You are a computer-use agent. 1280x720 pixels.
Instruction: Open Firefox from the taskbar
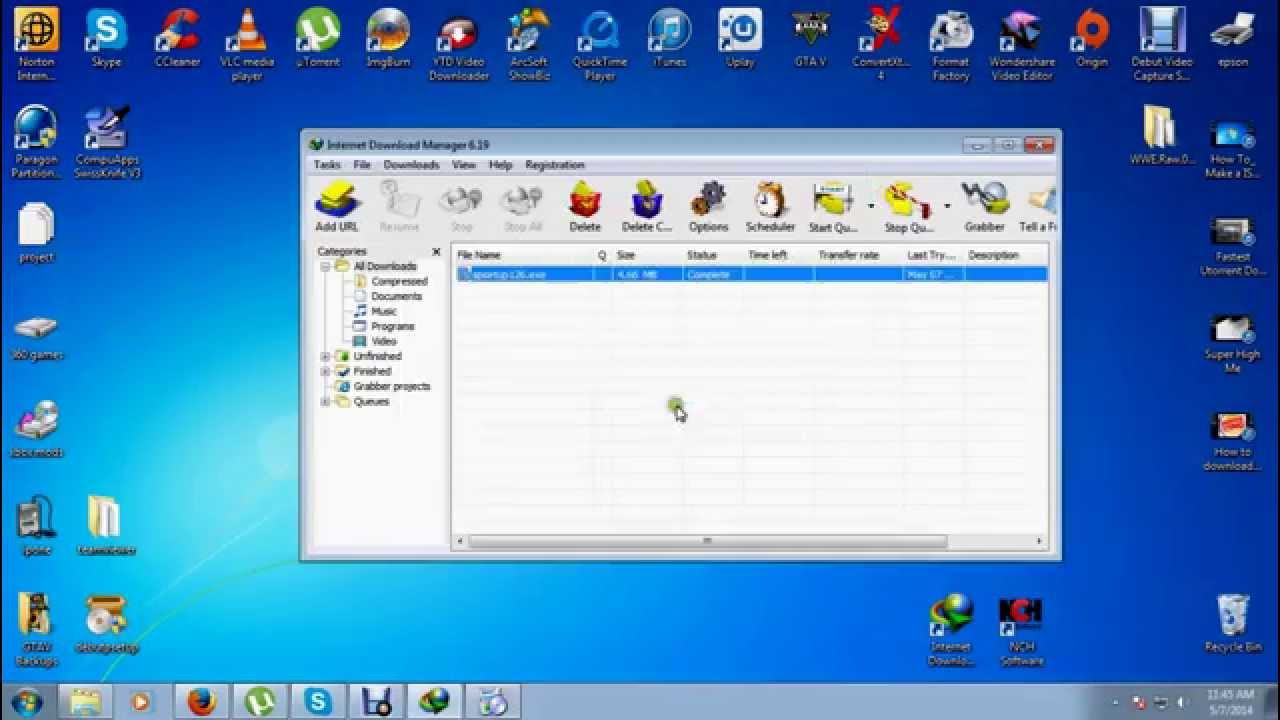pyautogui.click(x=201, y=702)
